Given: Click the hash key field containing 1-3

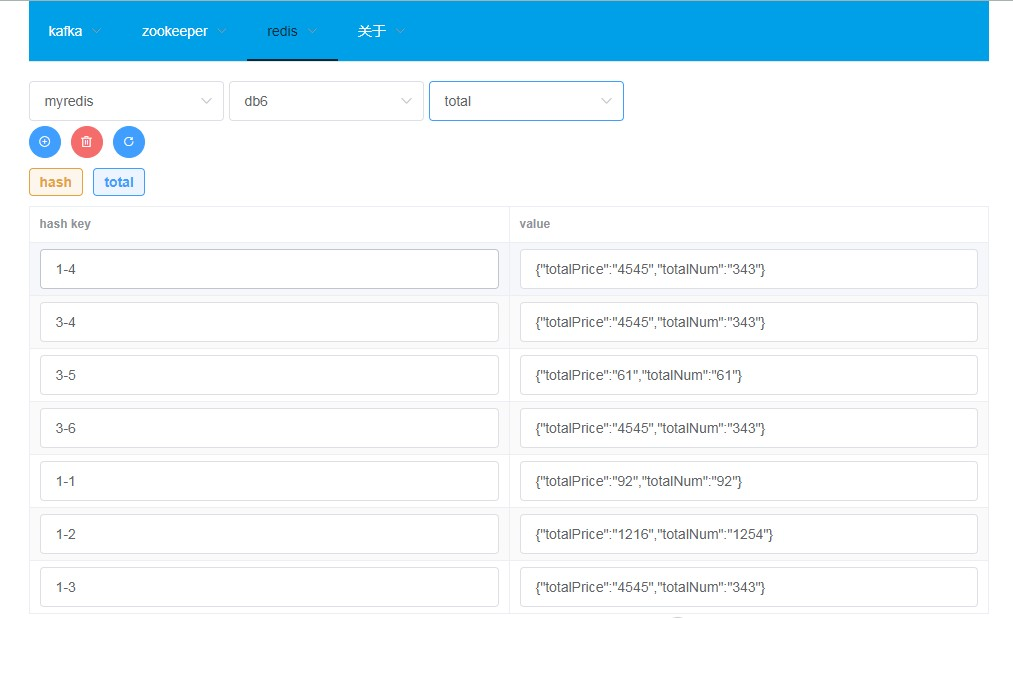Looking at the screenshot, I should (269, 587).
